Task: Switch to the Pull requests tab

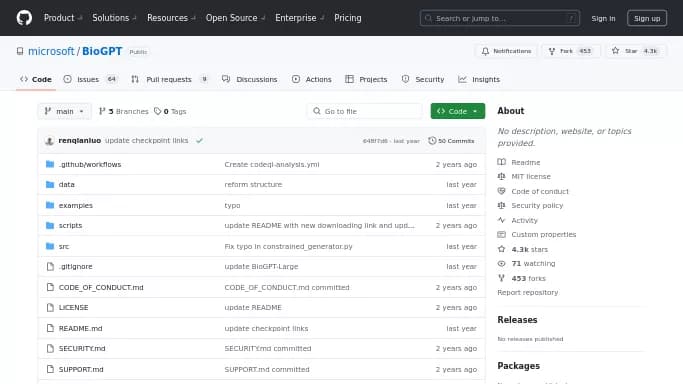Action: tap(169, 79)
